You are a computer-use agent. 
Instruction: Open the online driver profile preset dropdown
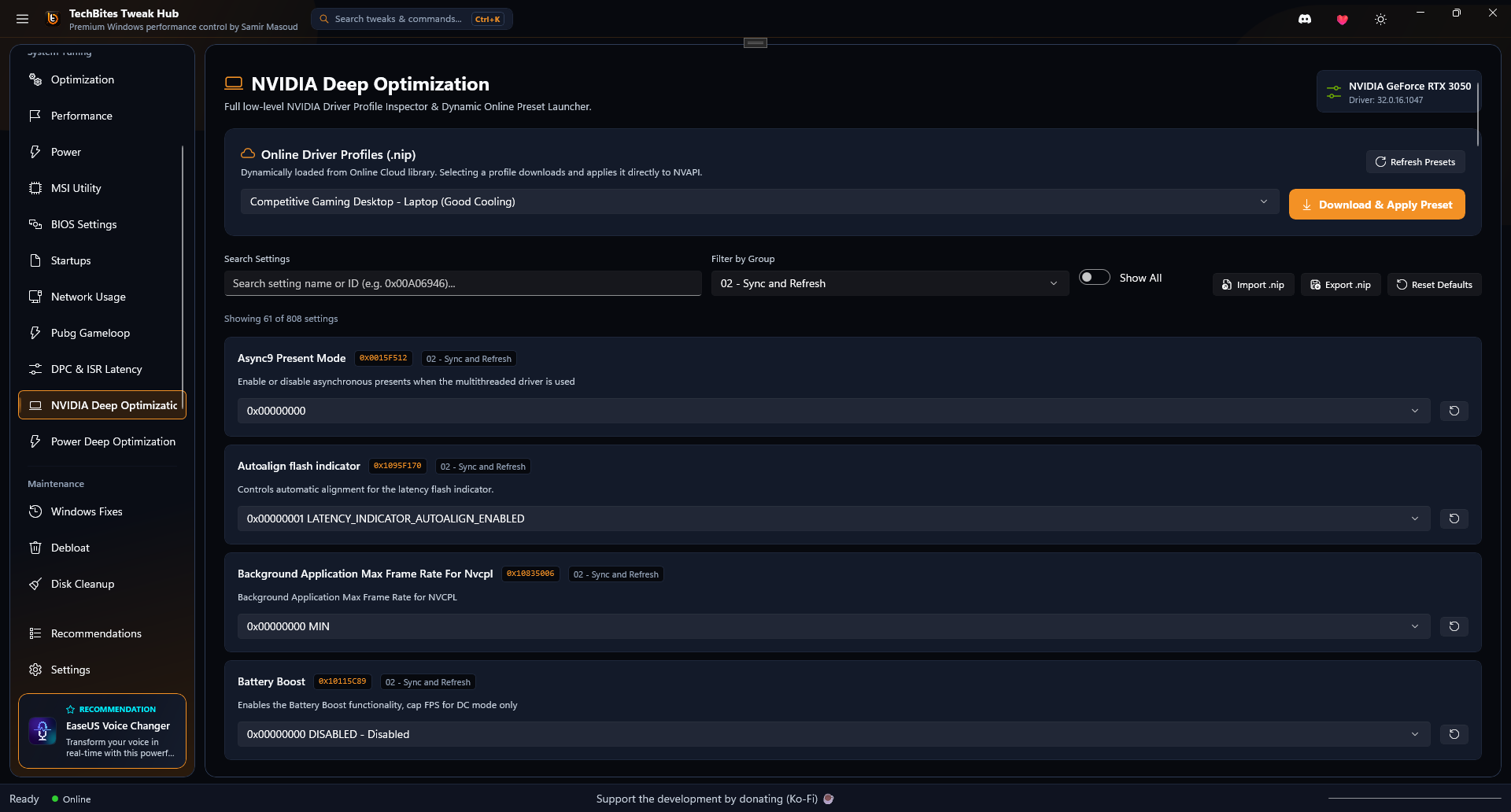point(759,201)
